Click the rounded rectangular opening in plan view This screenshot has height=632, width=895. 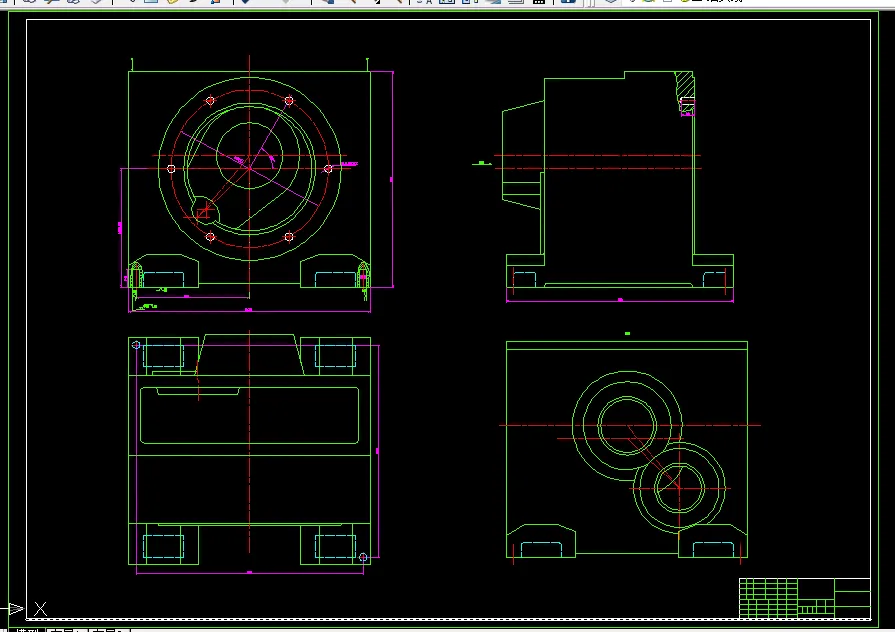[249, 415]
